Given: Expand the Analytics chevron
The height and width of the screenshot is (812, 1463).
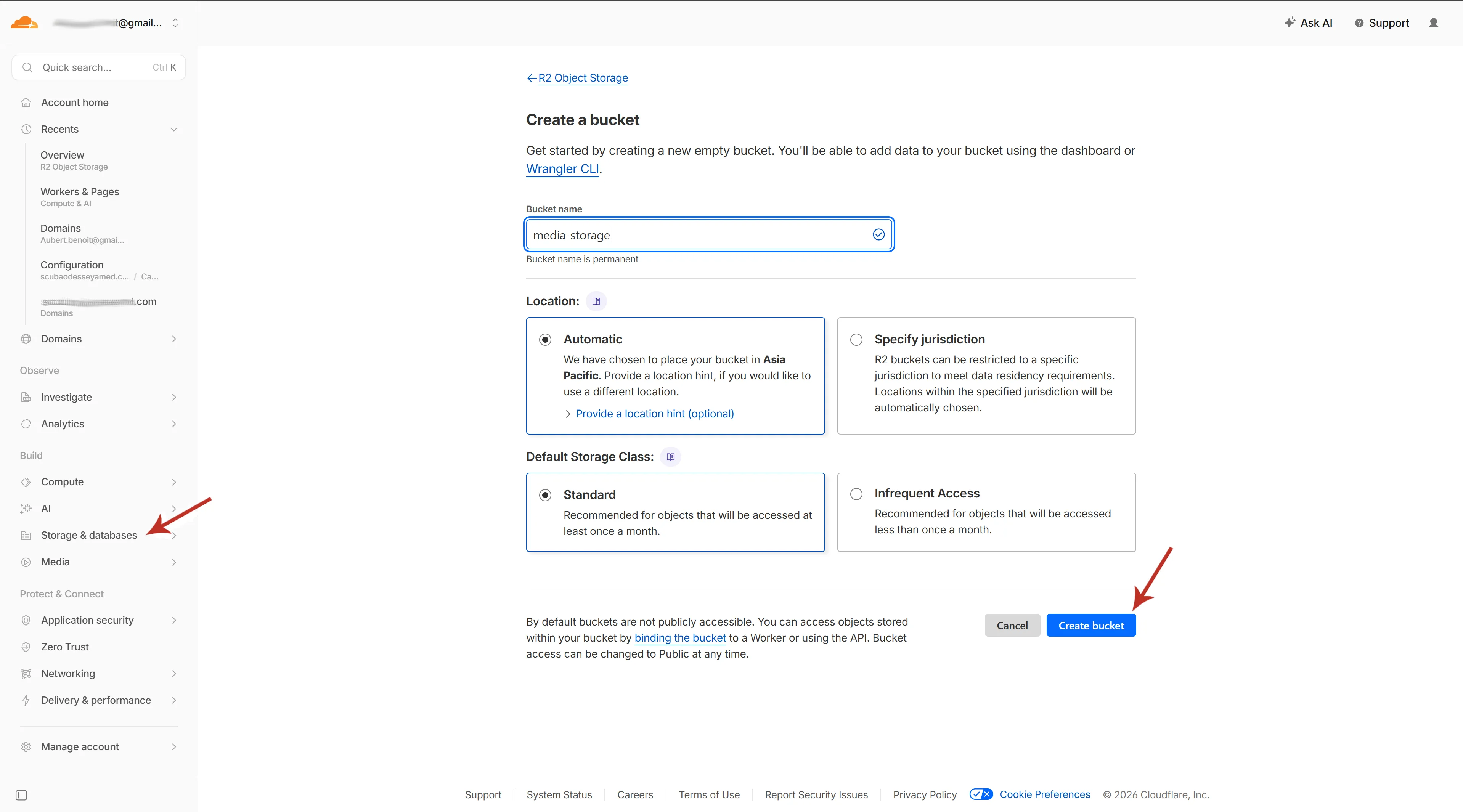Looking at the screenshot, I should pos(174,424).
